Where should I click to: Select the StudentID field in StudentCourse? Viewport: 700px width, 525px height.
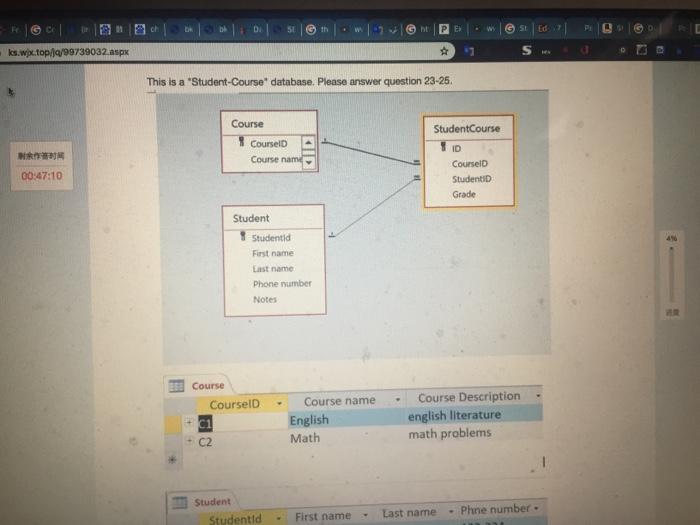[471, 179]
